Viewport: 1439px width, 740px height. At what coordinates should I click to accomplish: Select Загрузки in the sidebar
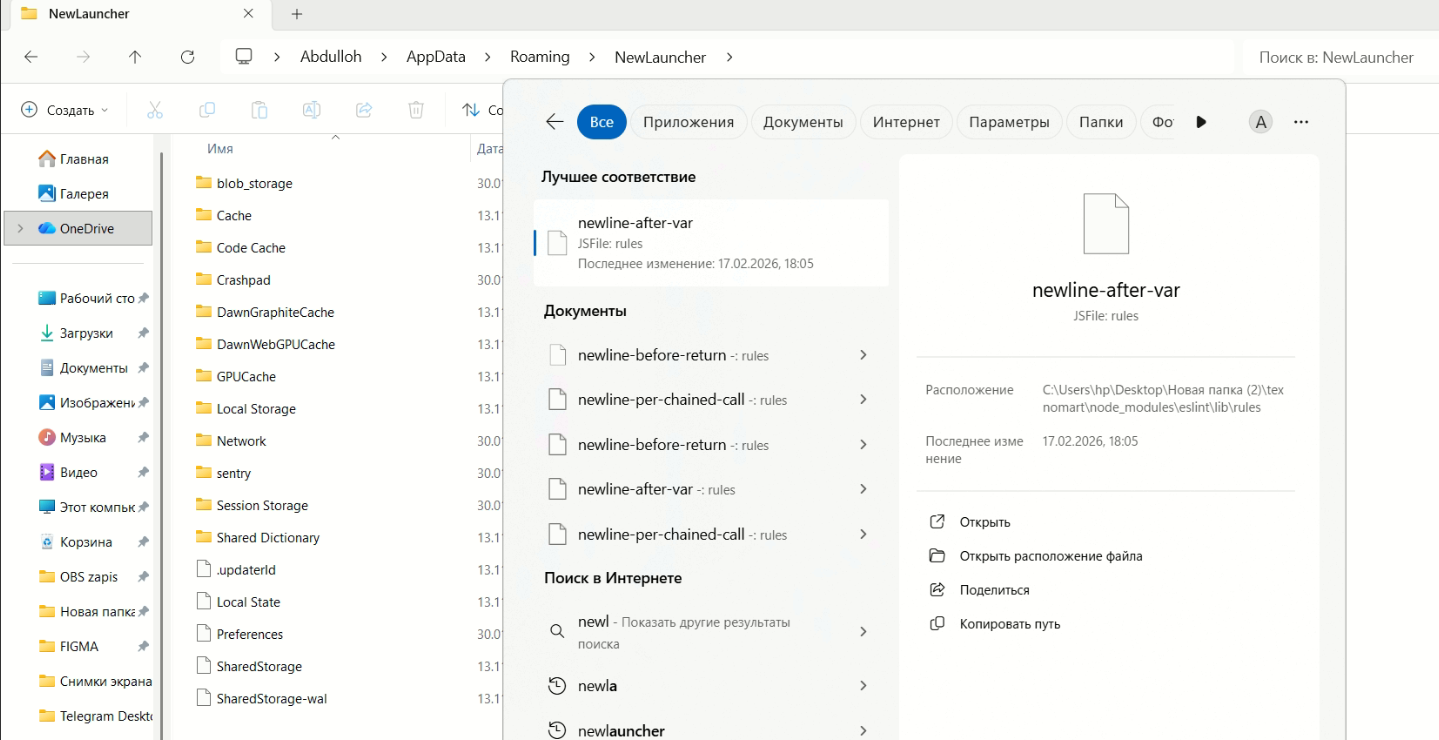point(86,333)
